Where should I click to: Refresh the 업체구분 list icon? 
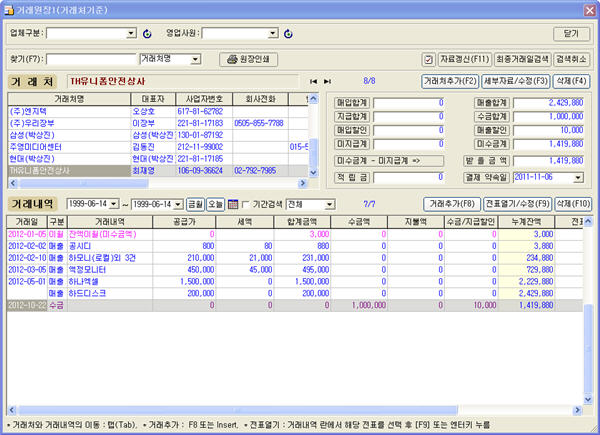147,34
